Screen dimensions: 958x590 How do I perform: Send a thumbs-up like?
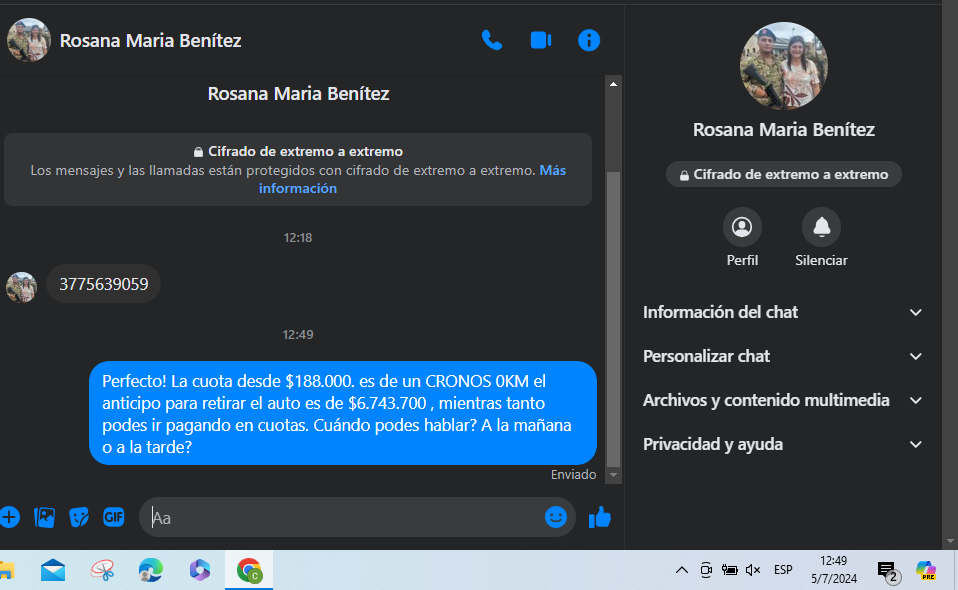600,517
